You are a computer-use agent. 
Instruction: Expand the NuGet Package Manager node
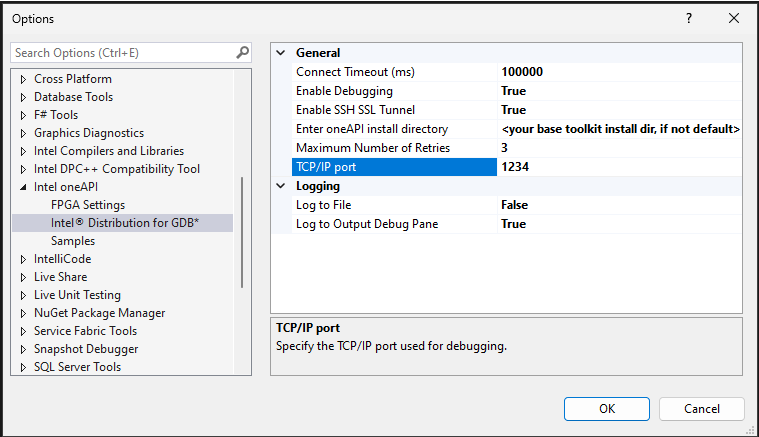24,313
